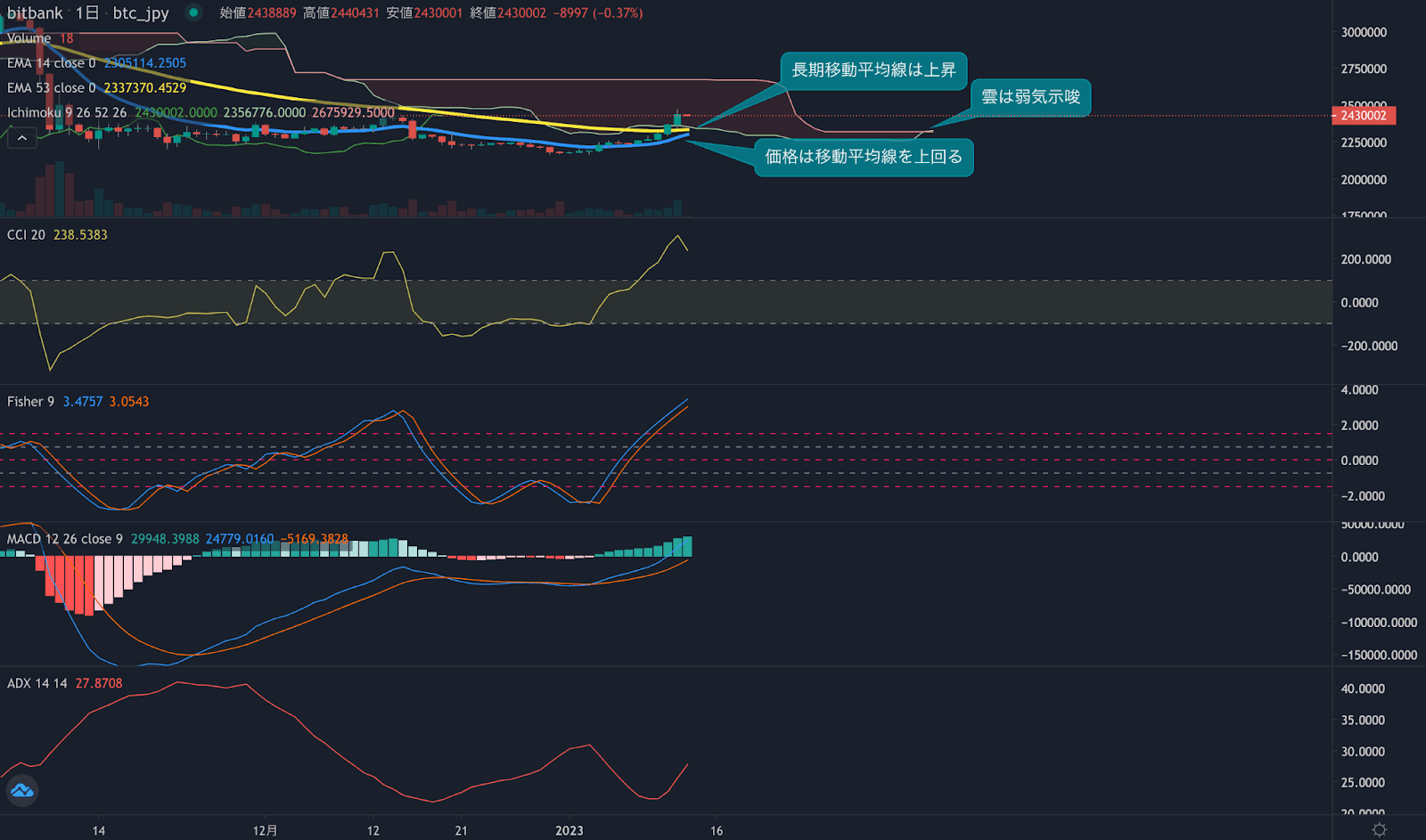This screenshot has width=1426, height=840.
Task: Click the red 2430002 price label
Action: (1365, 116)
